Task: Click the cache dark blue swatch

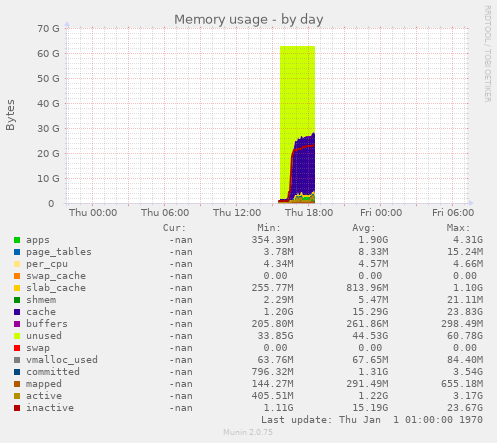Action: [17, 312]
